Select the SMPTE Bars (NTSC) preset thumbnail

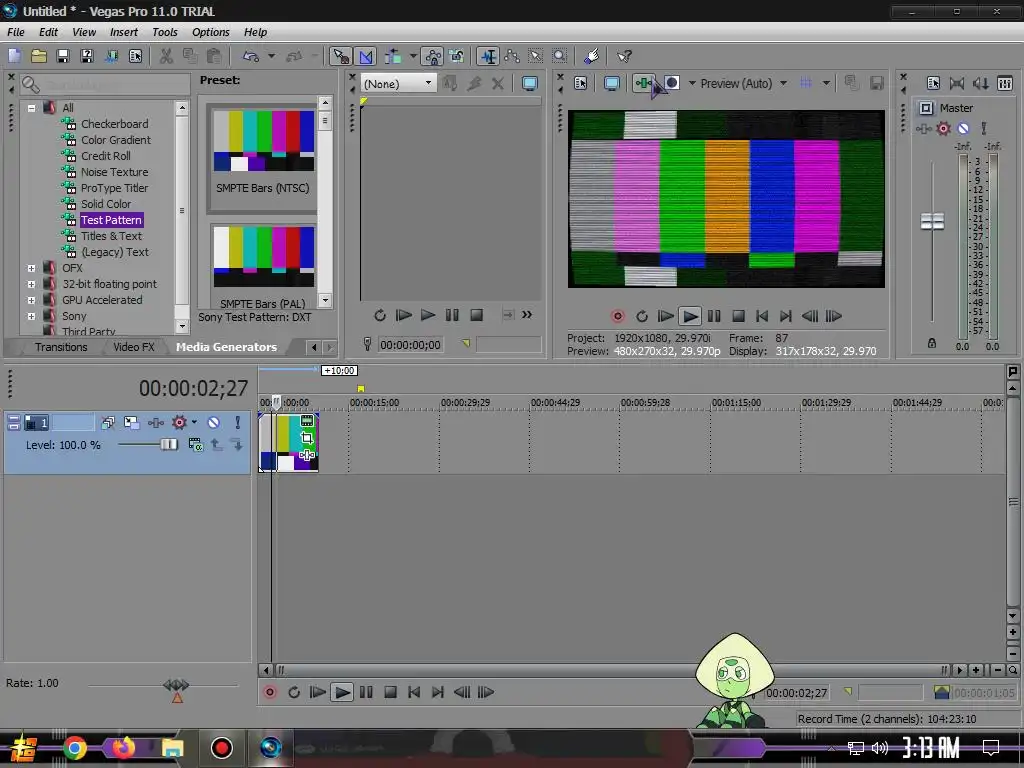[x=264, y=141]
